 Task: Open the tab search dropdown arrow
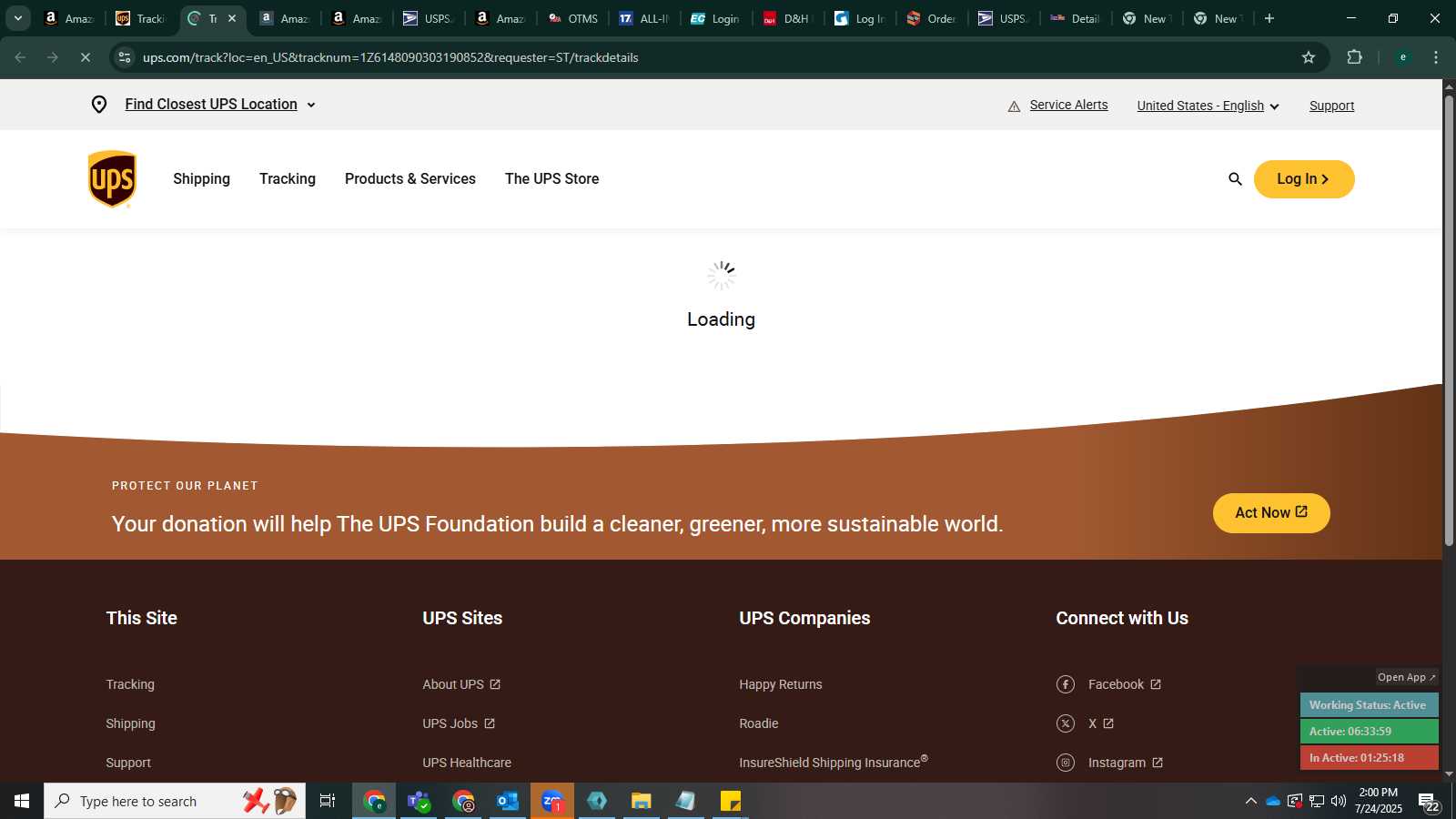[x=17, y=18]
